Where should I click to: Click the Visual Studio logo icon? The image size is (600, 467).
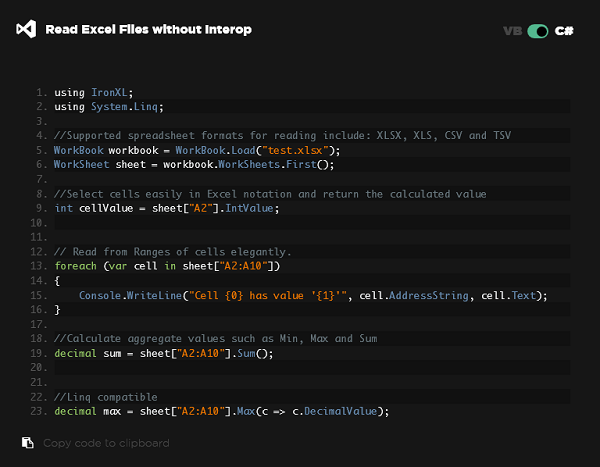pyautogui.click(x=26, y=30)
